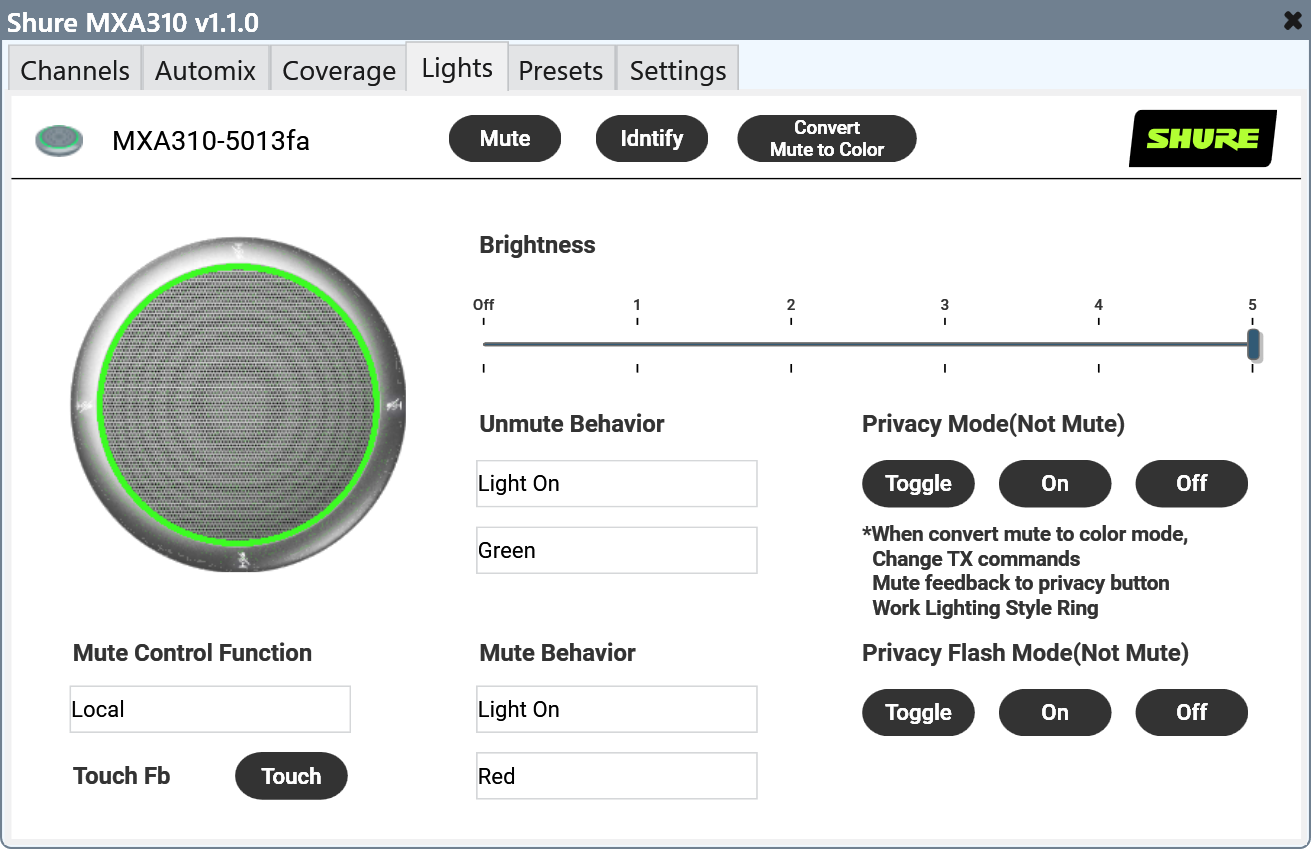Open the Automix tab
1311x849 pixels.
(206, 70)
